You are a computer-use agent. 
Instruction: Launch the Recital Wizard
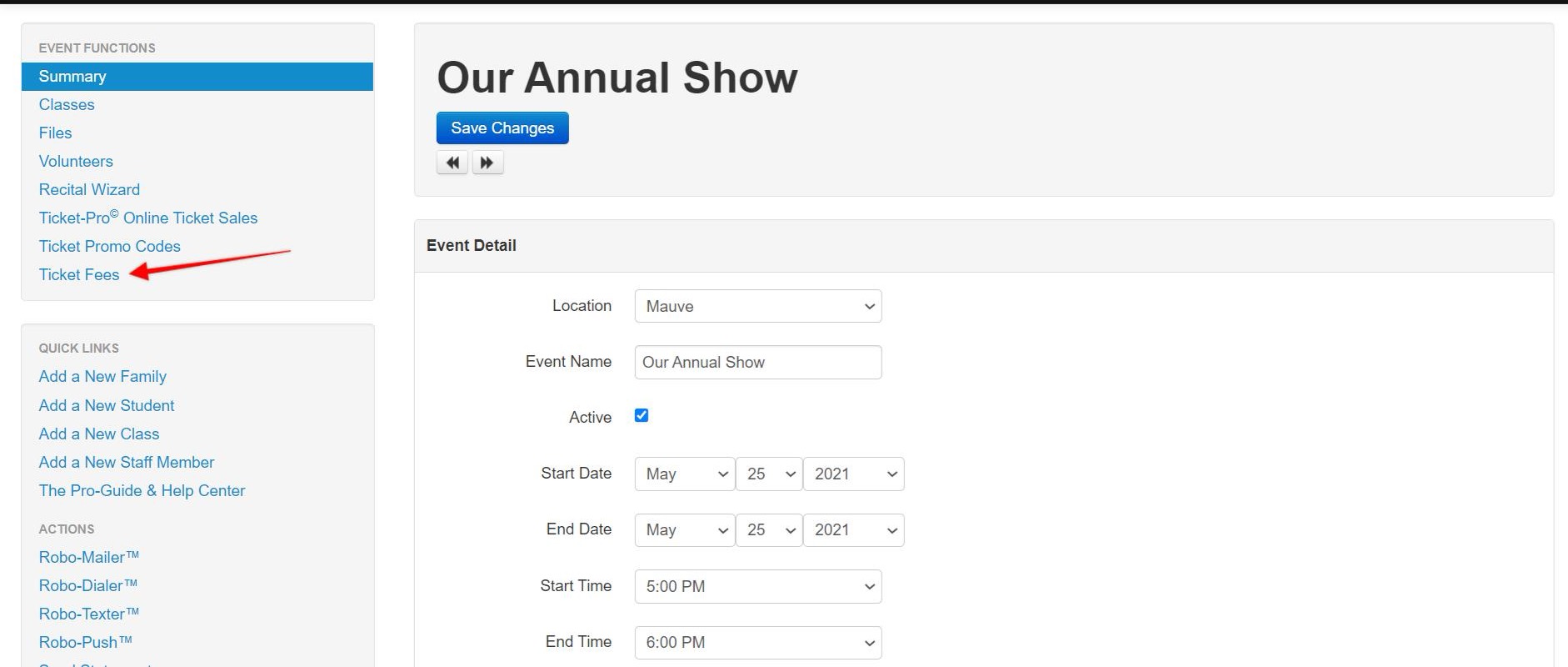coord(89,190)
